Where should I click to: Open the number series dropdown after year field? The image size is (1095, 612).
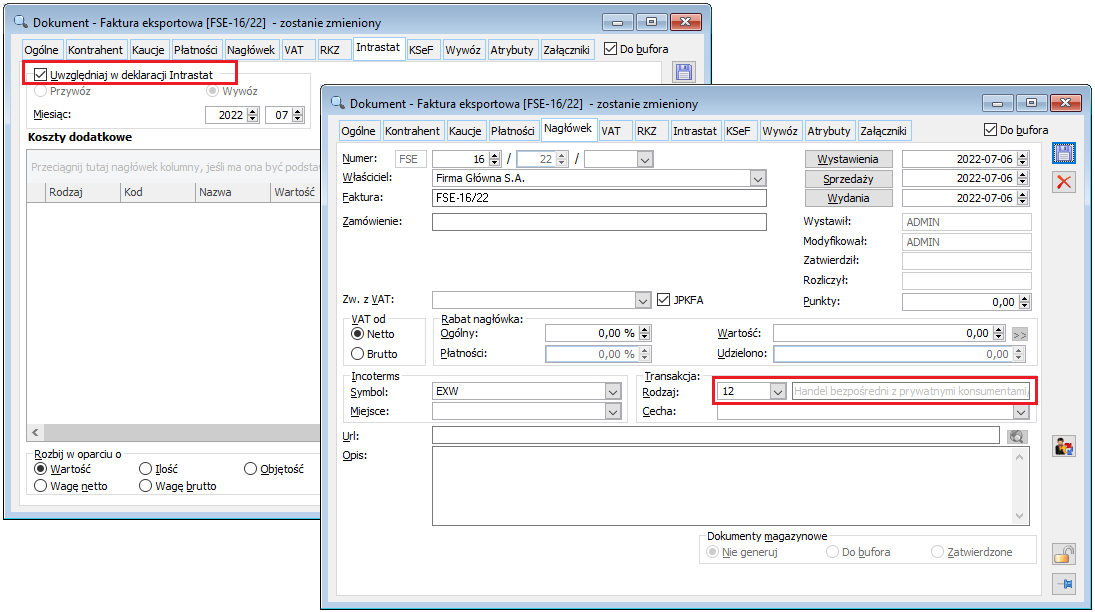(645, 160)
